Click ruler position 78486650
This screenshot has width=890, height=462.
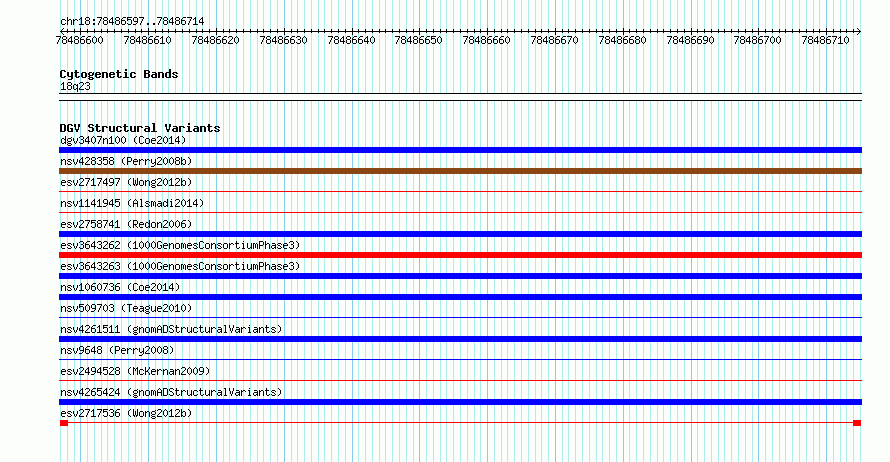pyautogui.click(x=418, y=40)
